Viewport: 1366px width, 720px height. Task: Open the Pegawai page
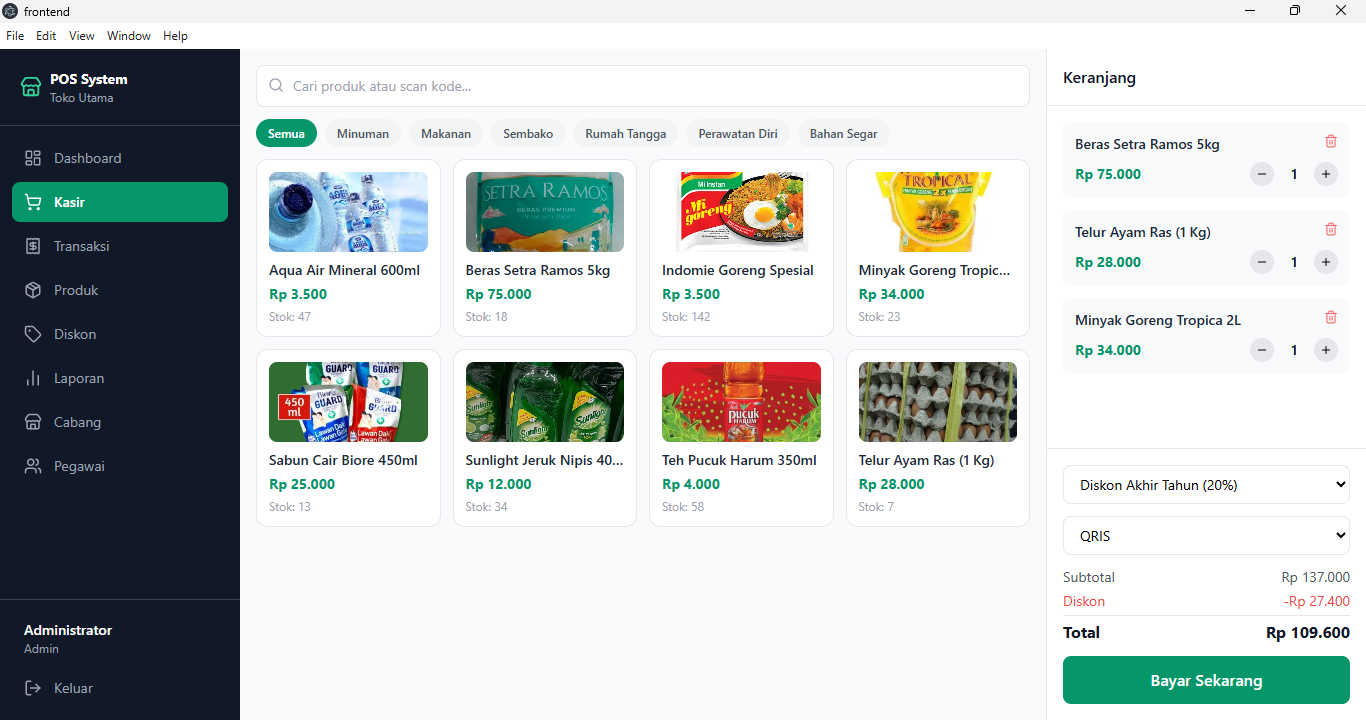click(120, 466)
